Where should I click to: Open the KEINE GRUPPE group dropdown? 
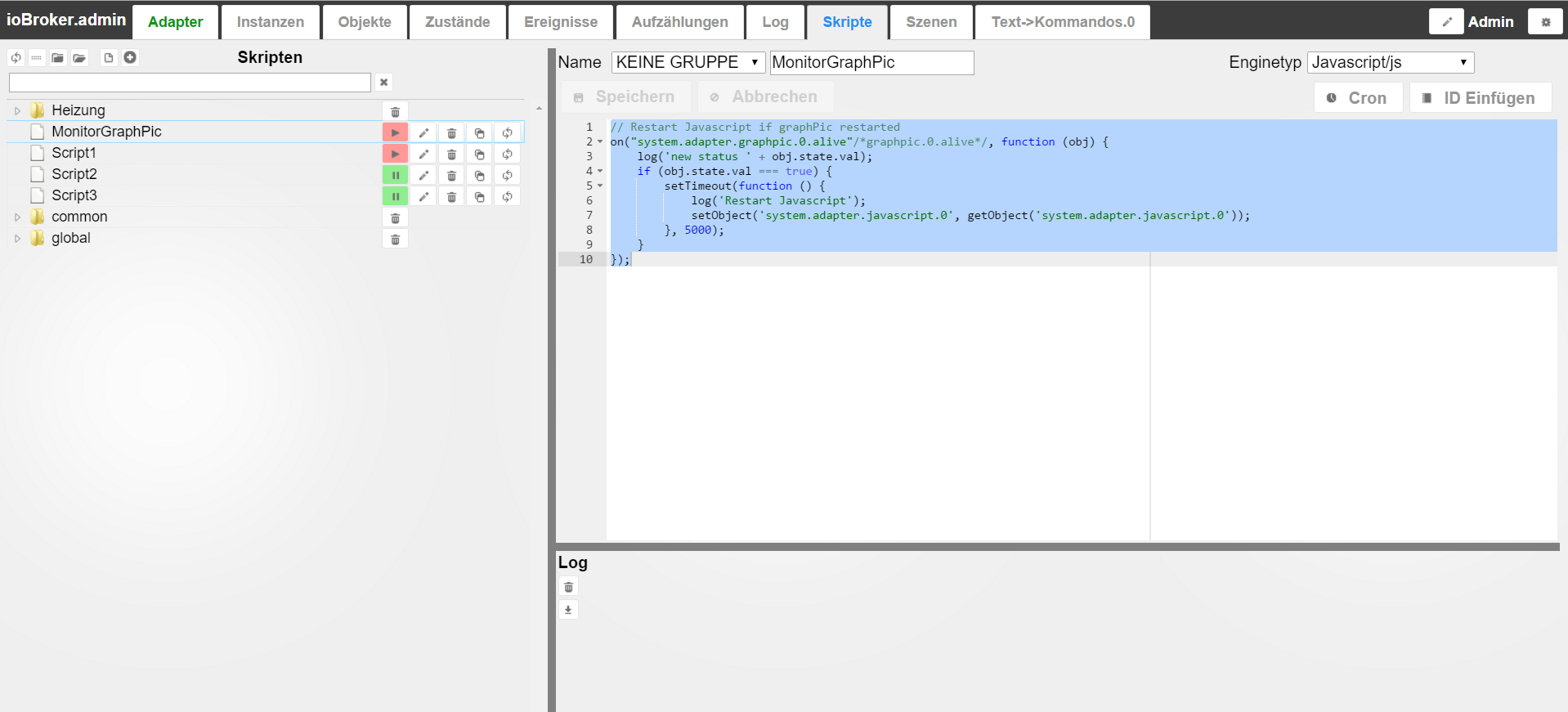pyautogui.click(x=688, y=62)
